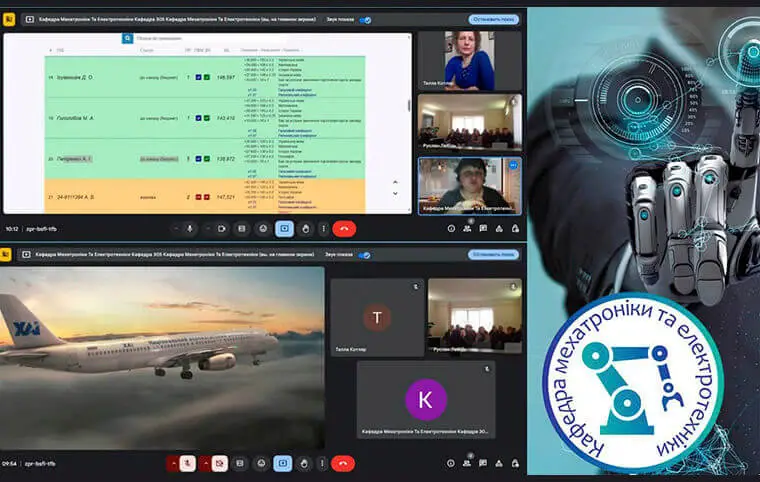This screenshot has width=760, height=482.
Task: Select participant tile with purple K avatar
Action: tap(425, 400)
